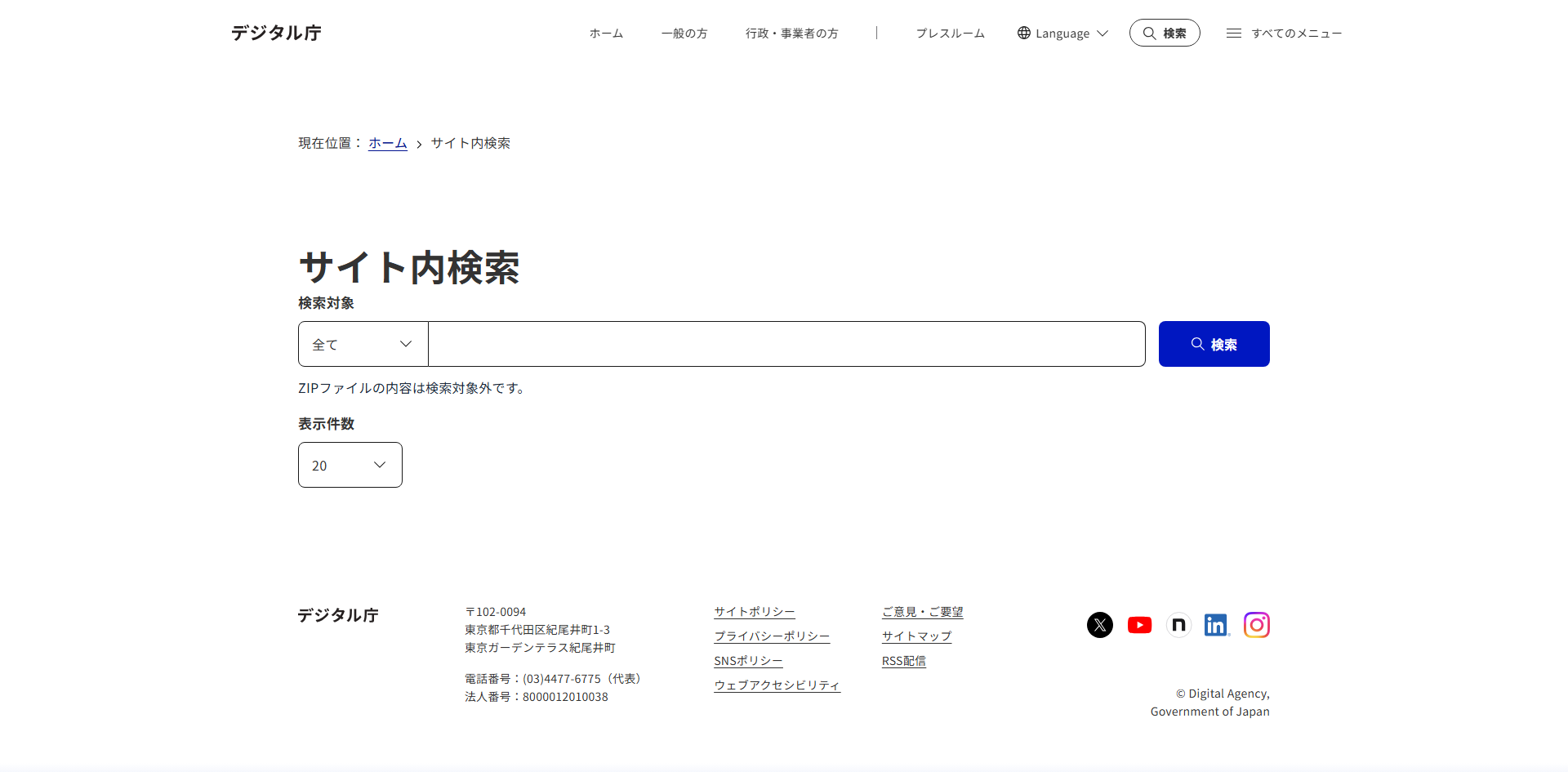Image resolution: width=1568 pixels, height=772 pixels.
Task: Click the © Digital Agency copyright text
Action: (1210, 703)
